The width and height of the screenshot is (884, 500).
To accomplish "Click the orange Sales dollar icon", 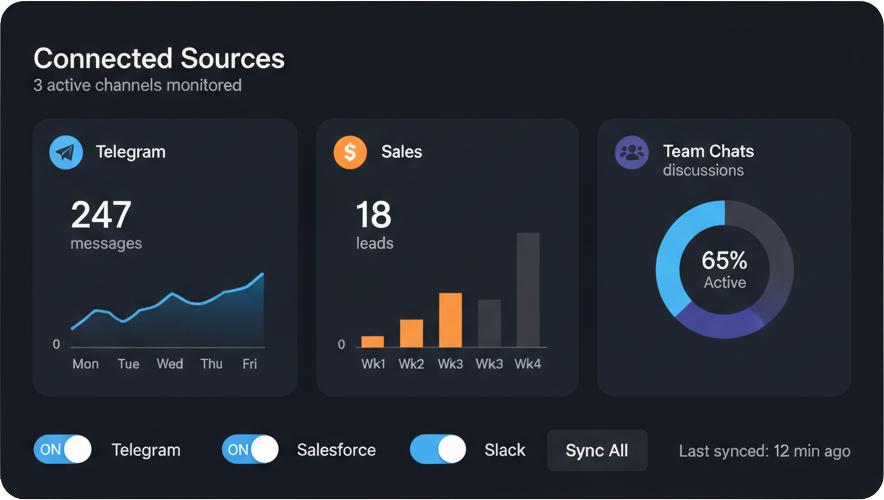I will [x=349, y=152].
